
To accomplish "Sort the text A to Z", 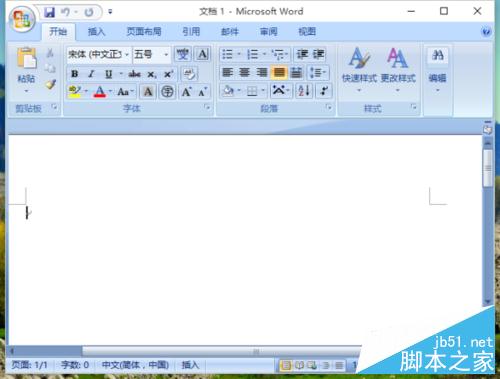I will pyautogui.click(x=304, y=90).
